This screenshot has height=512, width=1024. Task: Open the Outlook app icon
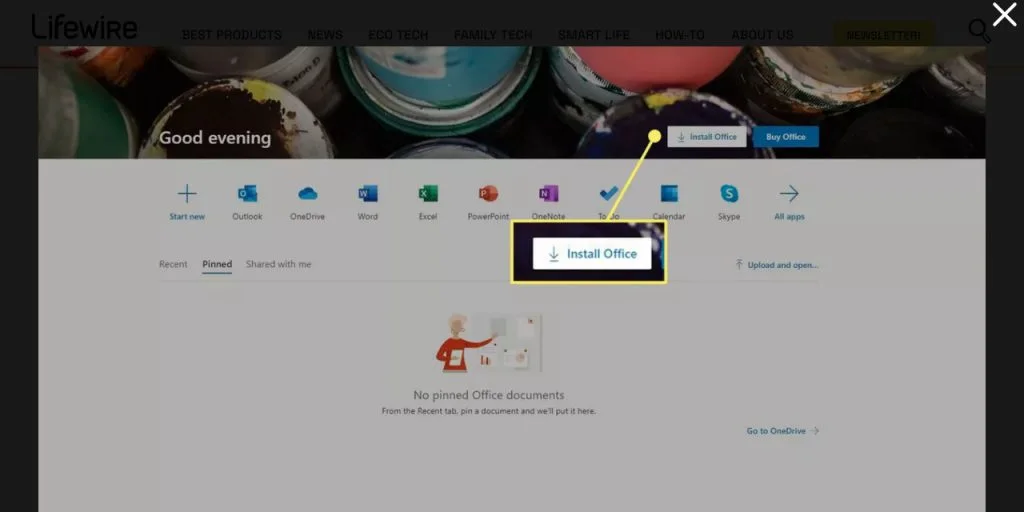tap(247, 194)
